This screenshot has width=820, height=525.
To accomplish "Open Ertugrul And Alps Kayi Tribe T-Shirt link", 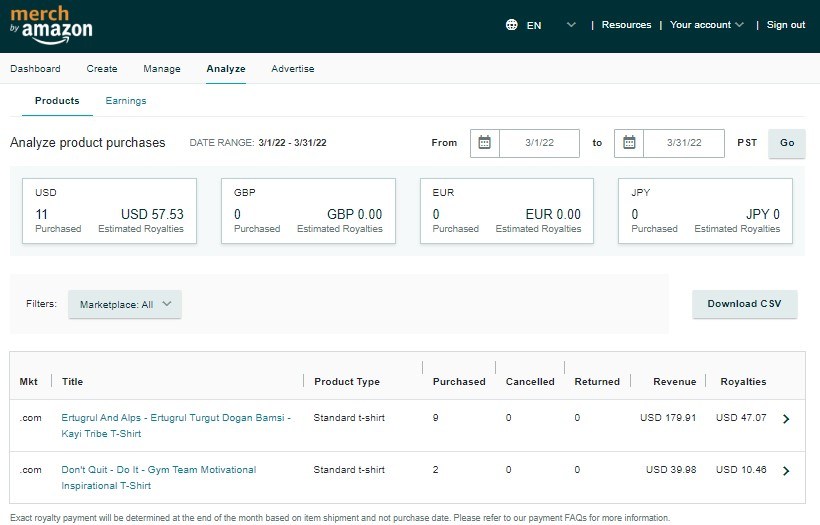I will (x=176, y=426).
